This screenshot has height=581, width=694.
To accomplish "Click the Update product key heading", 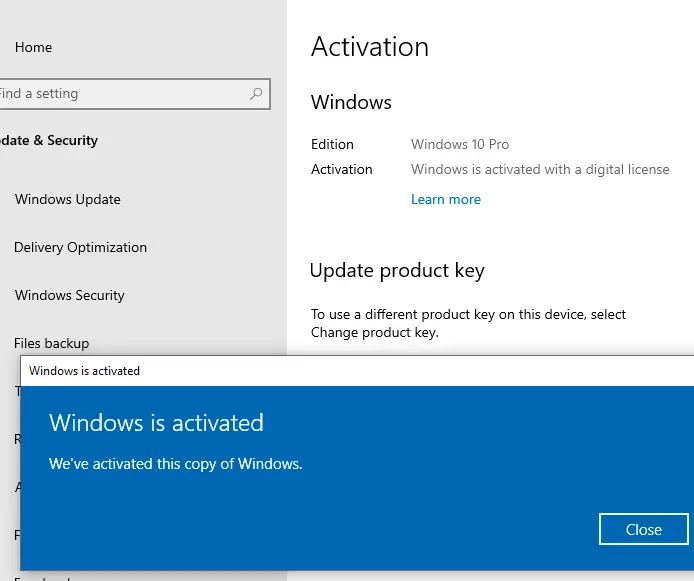I will (397, 271).
